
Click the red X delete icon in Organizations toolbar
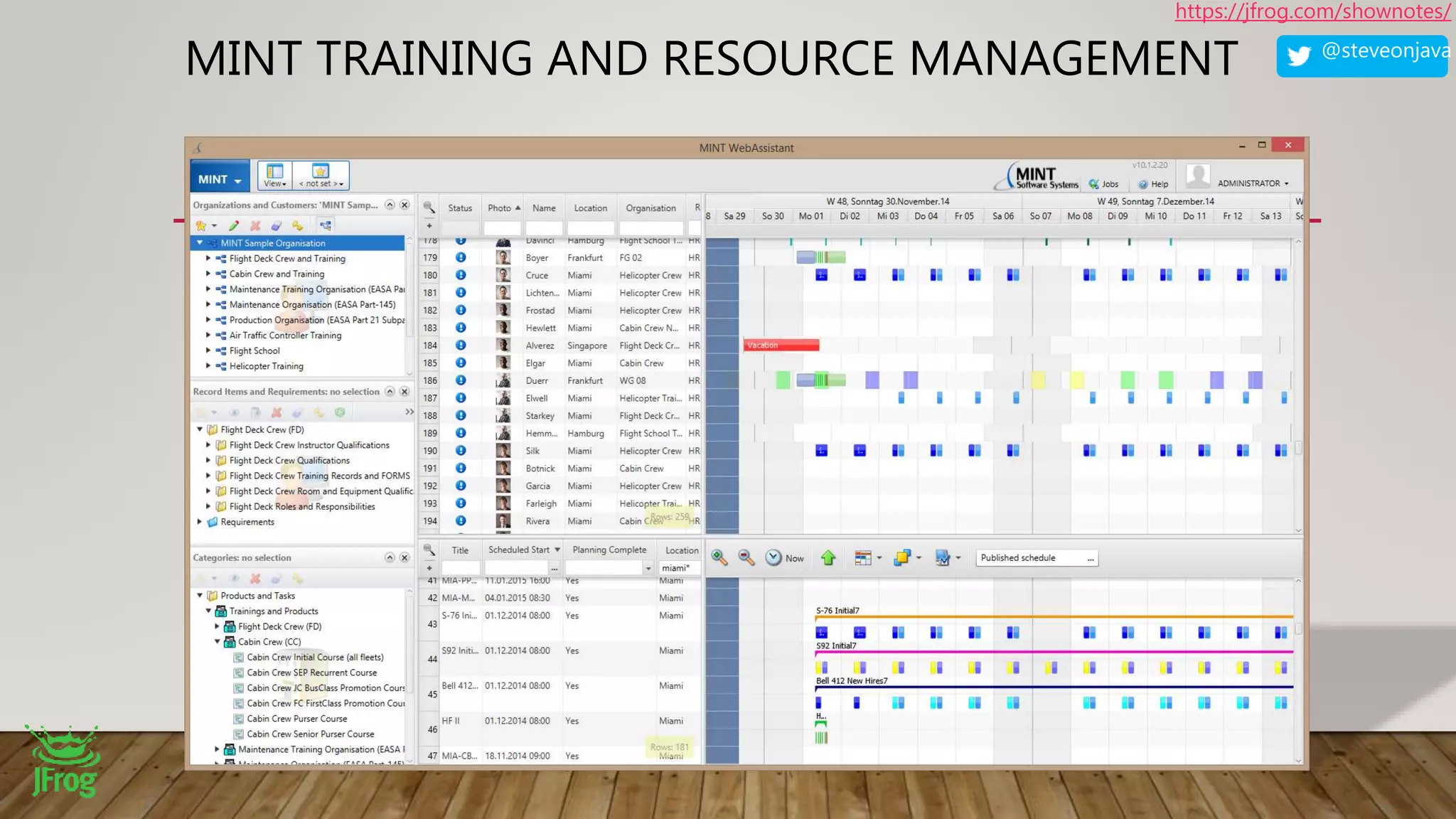tap(255, 225)
